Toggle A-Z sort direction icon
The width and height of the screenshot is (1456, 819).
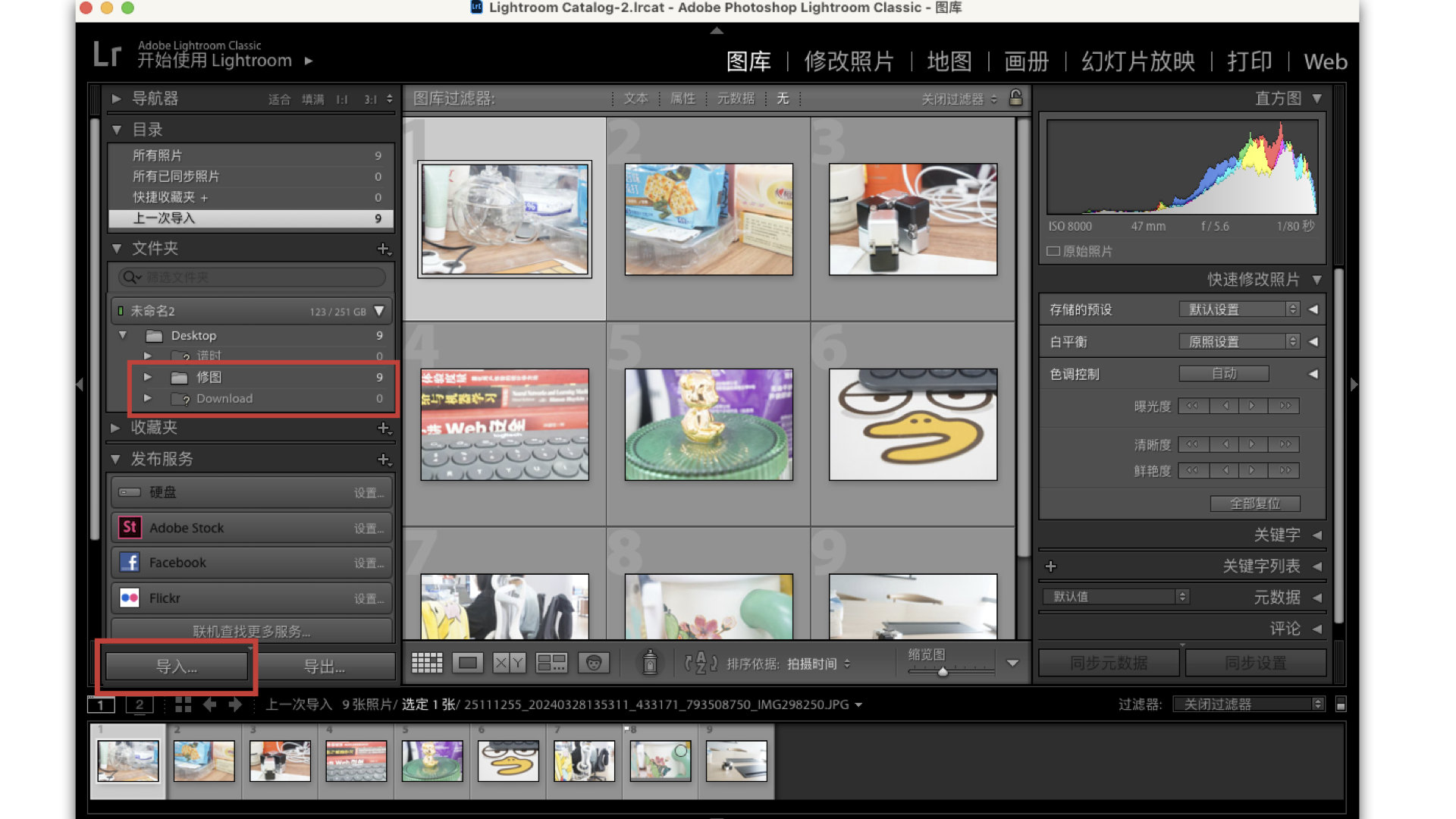(x=701, y=664)
